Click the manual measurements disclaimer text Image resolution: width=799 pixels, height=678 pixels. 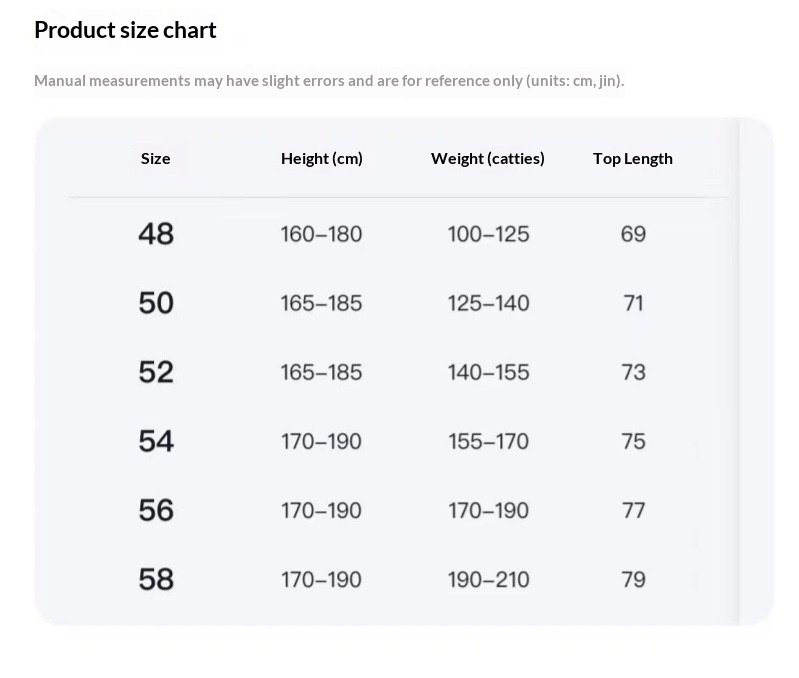click(x=329, y=81)
